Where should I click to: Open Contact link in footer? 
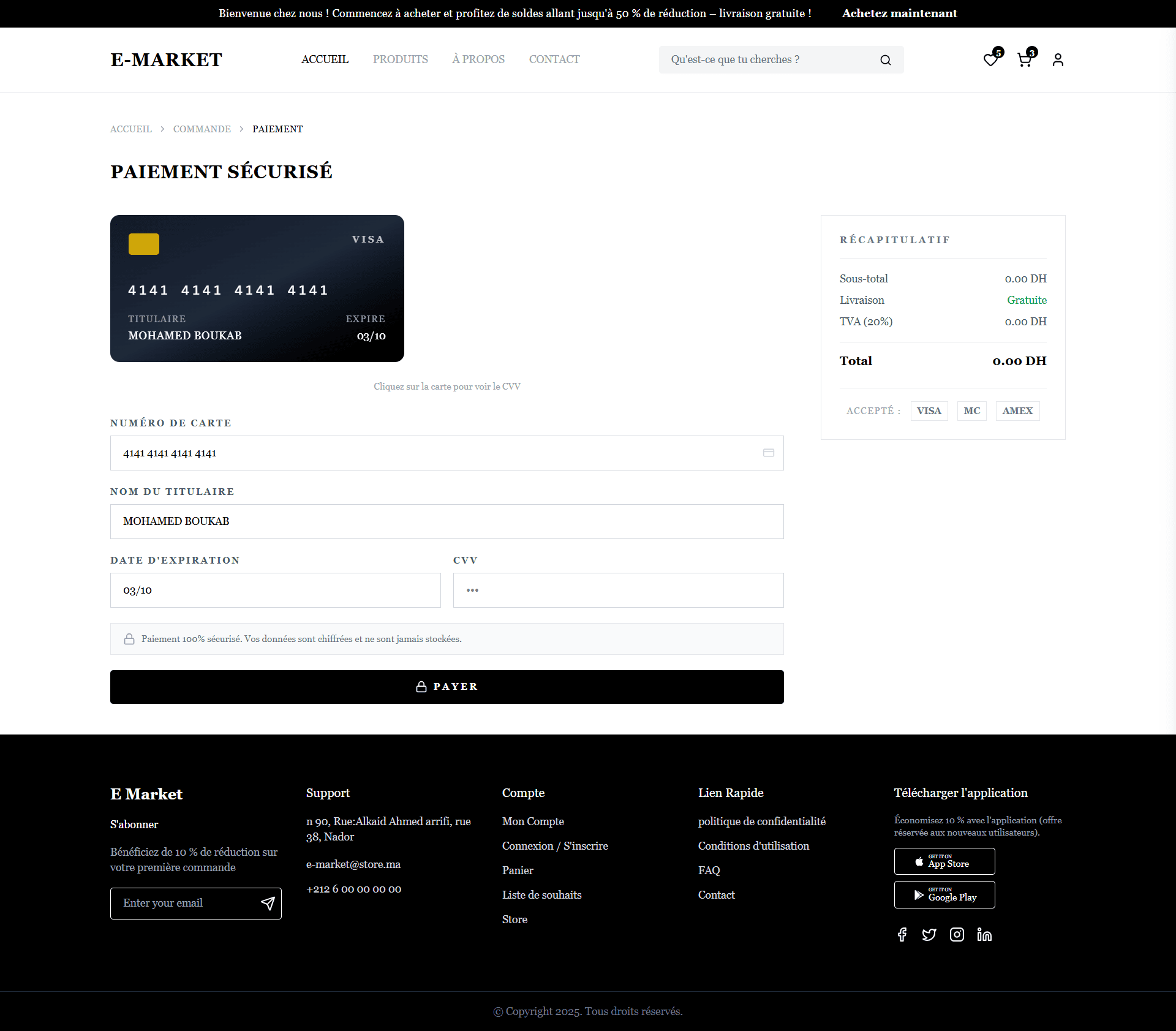coord(716,895)
